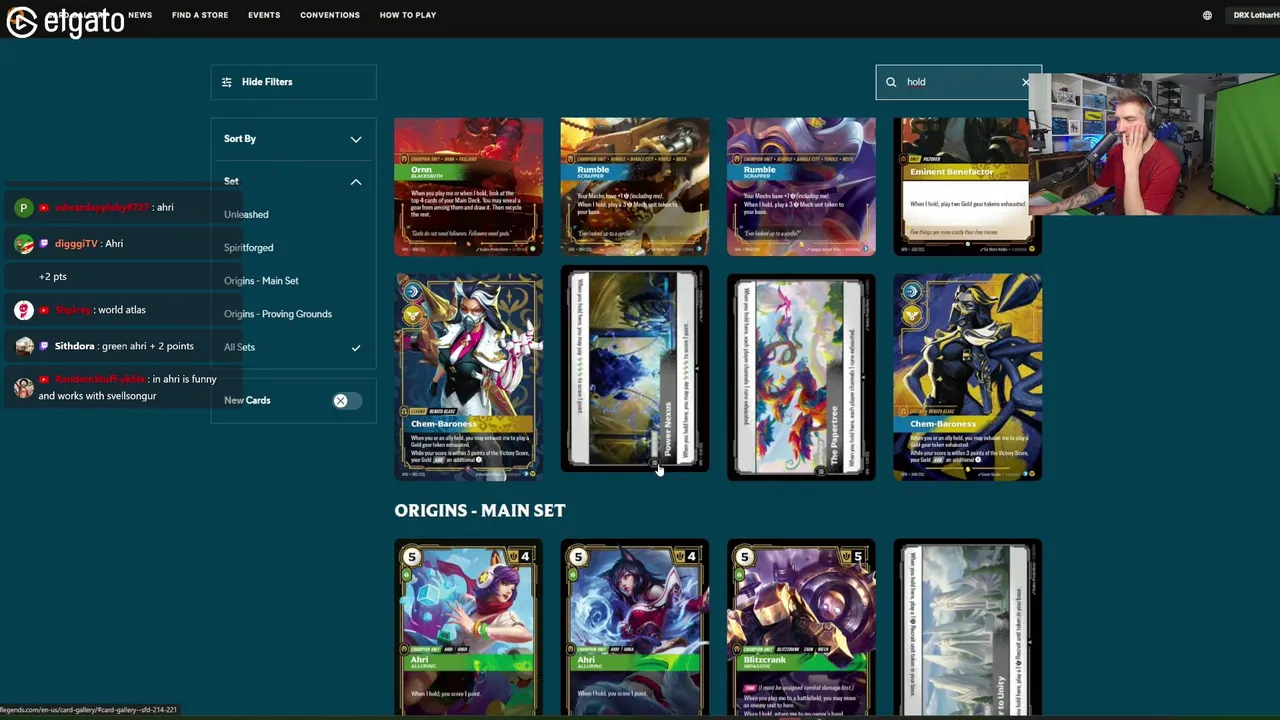Open the Chem-Baroness card with white-haired art
Viewport: 1280px width, 720px height.
[x=469, y=377]
